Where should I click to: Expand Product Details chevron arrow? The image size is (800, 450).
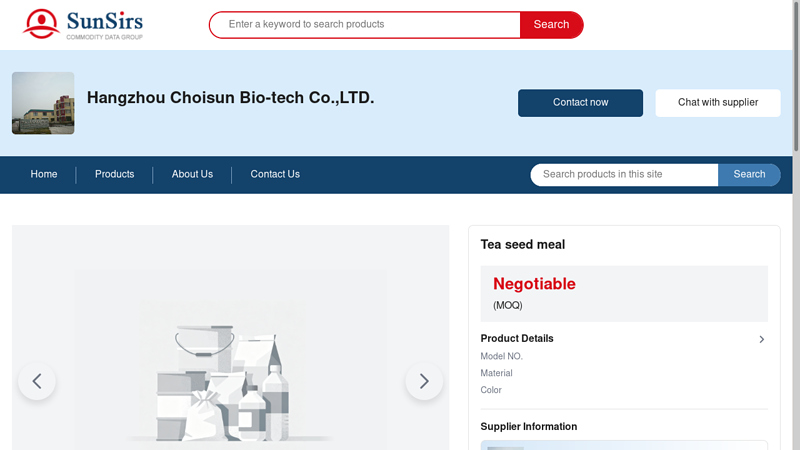click(761, 339)
